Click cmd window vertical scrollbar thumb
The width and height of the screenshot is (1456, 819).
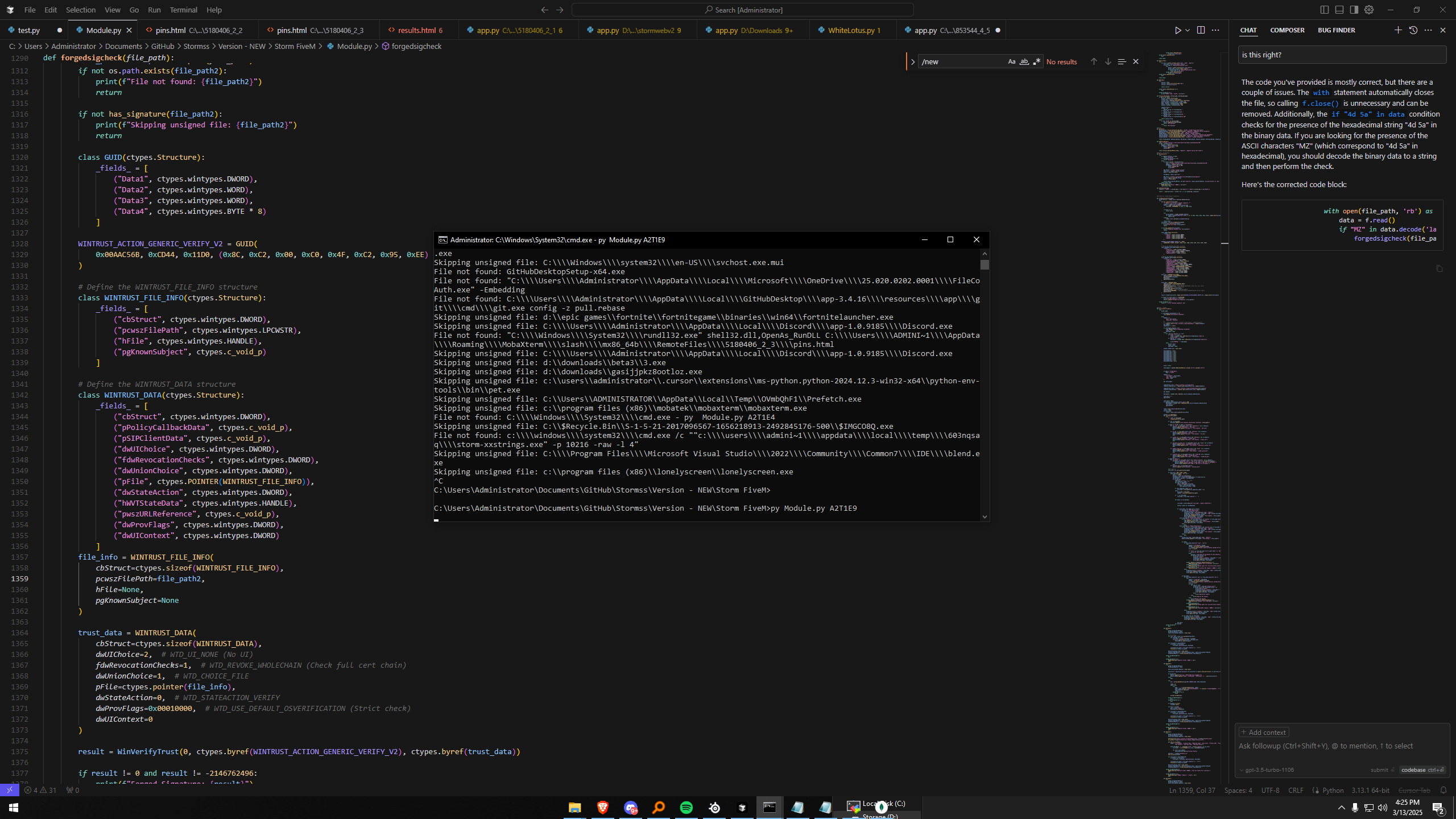tap(985, 264)
